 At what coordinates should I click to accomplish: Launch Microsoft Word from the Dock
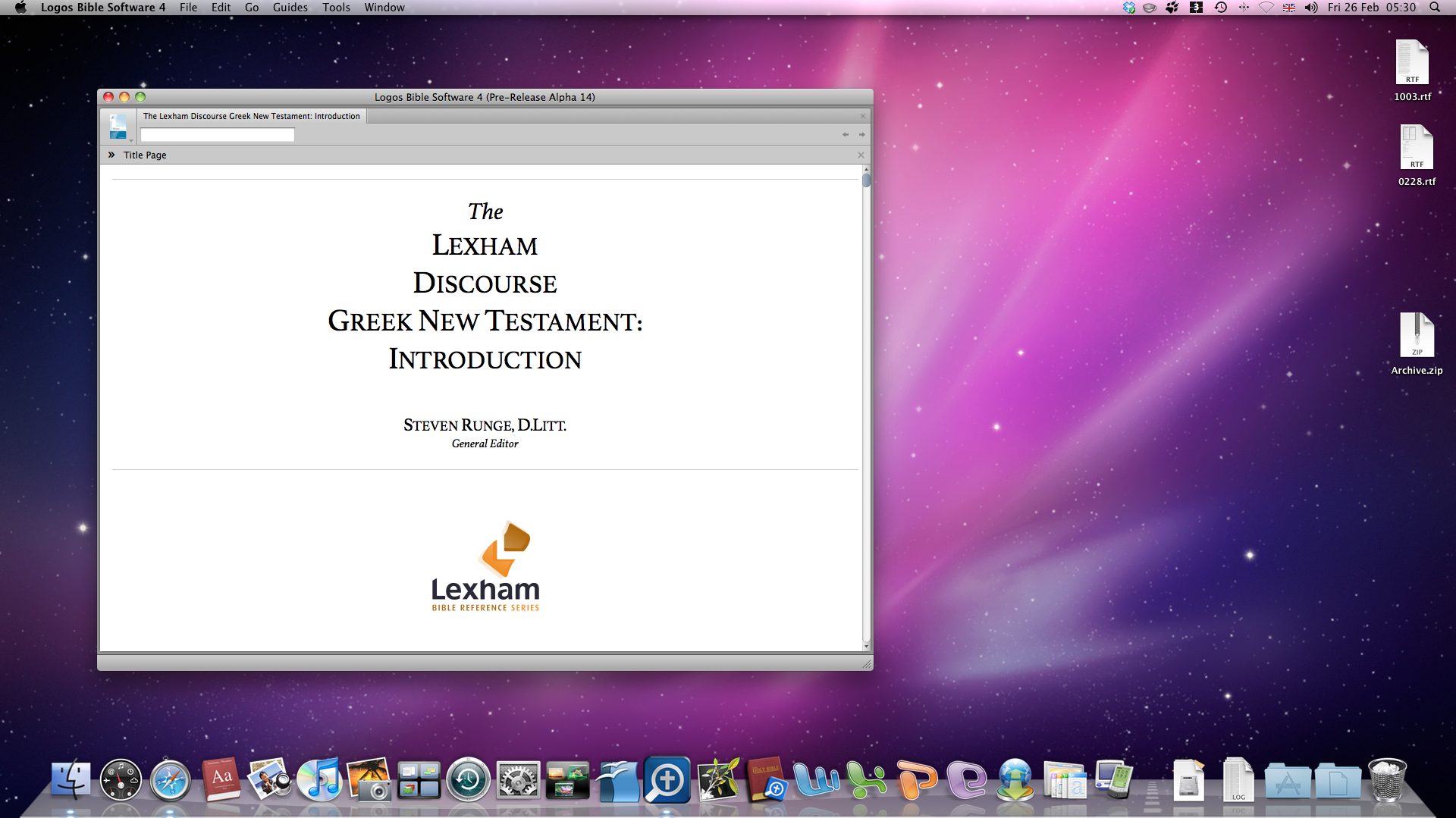click(x=817, y=780)
